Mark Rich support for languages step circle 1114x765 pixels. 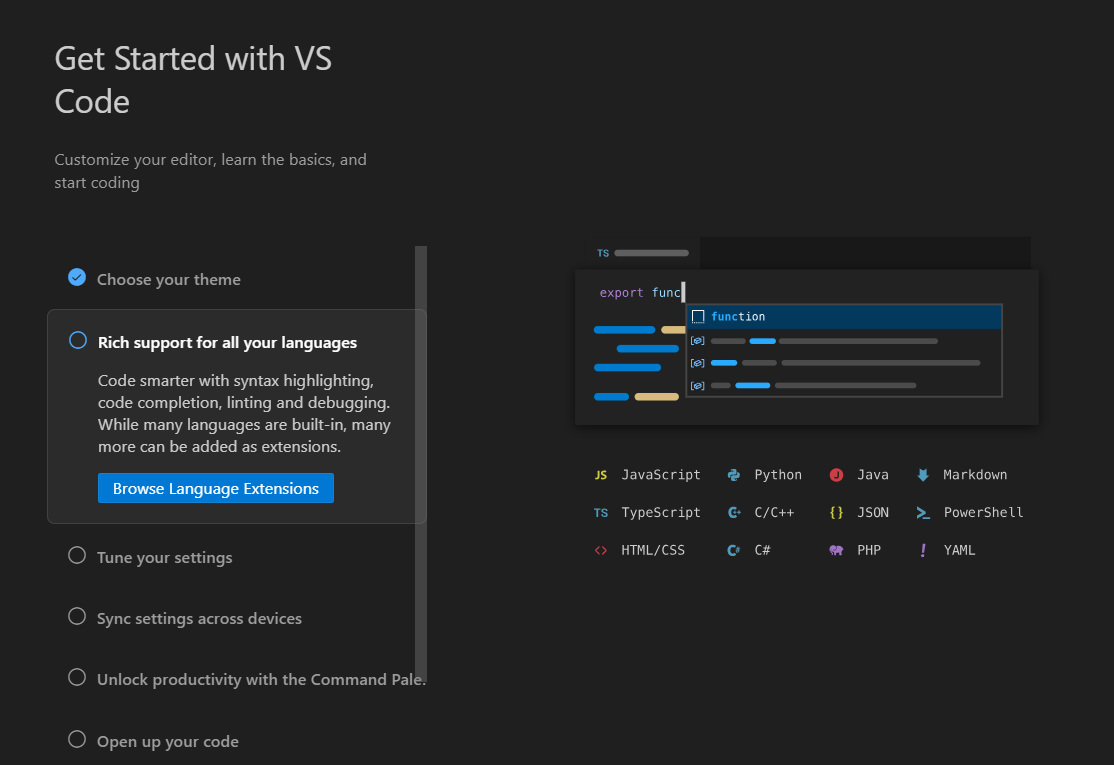[x=78, y=340]
